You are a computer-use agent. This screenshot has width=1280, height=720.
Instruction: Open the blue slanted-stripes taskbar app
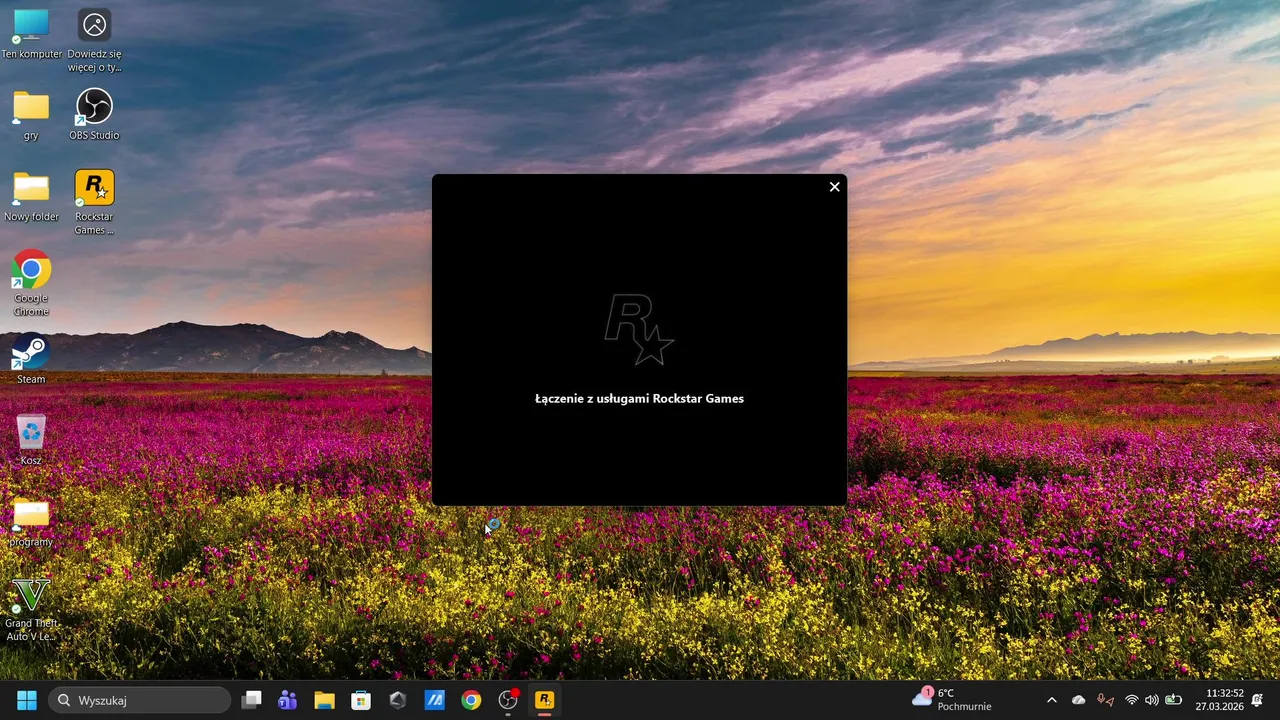click(434, 700)
